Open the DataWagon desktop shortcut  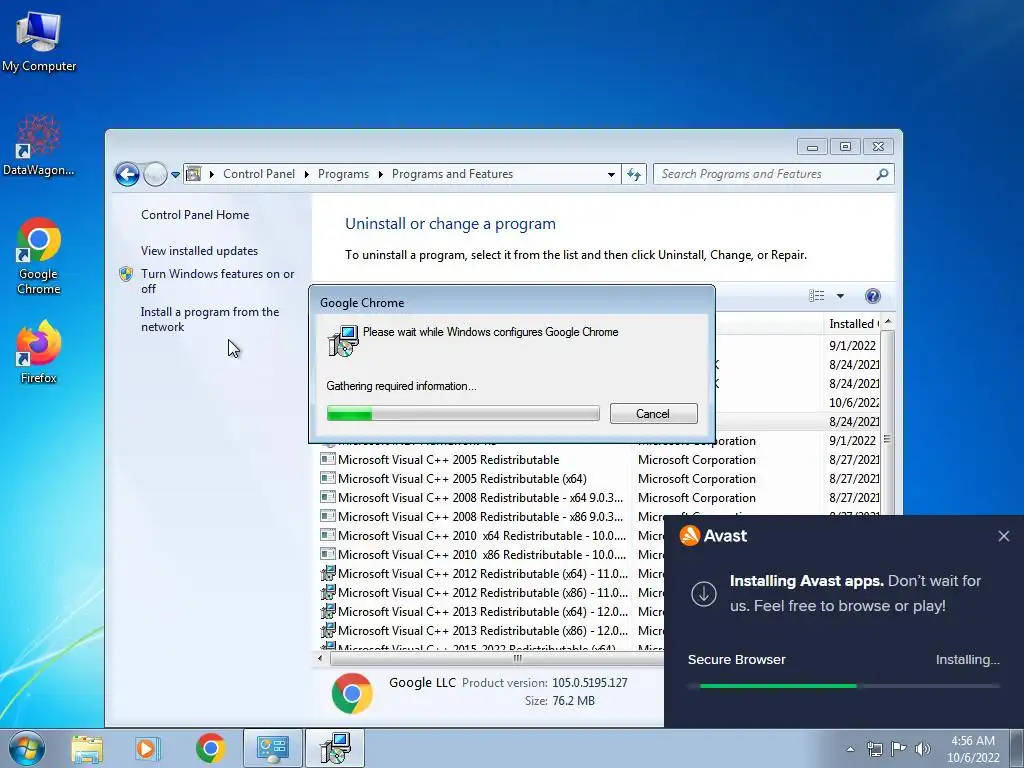pyautogui.click(x=39, y=145)
